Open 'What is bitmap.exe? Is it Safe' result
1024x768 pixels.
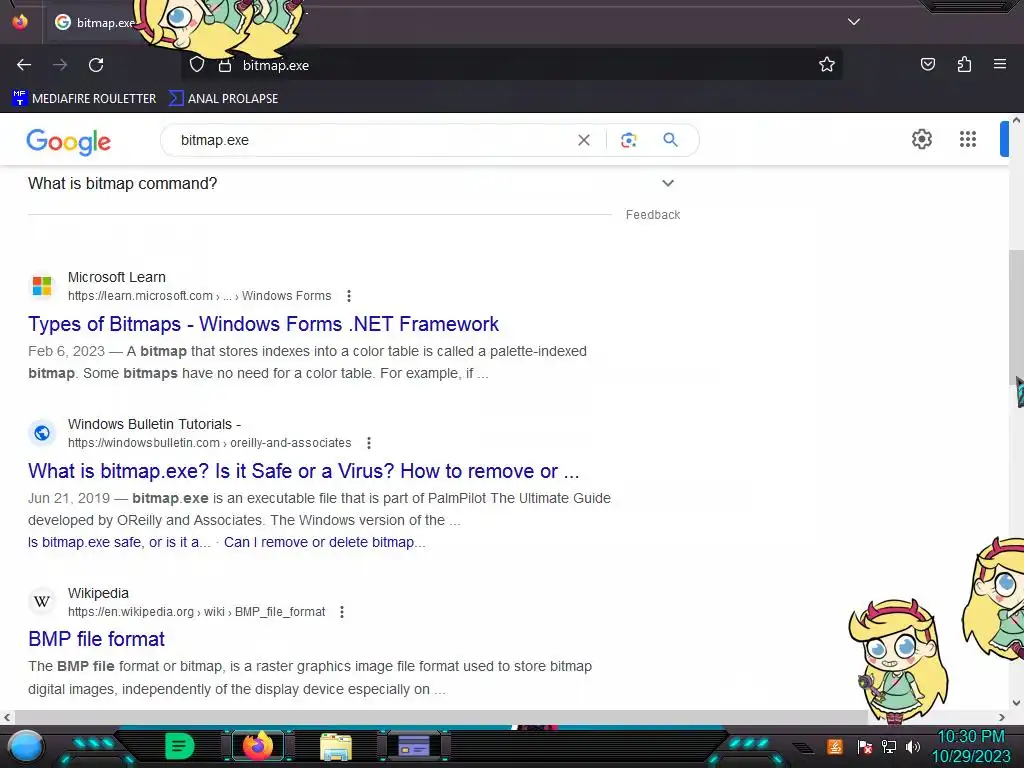pos(304,471)
